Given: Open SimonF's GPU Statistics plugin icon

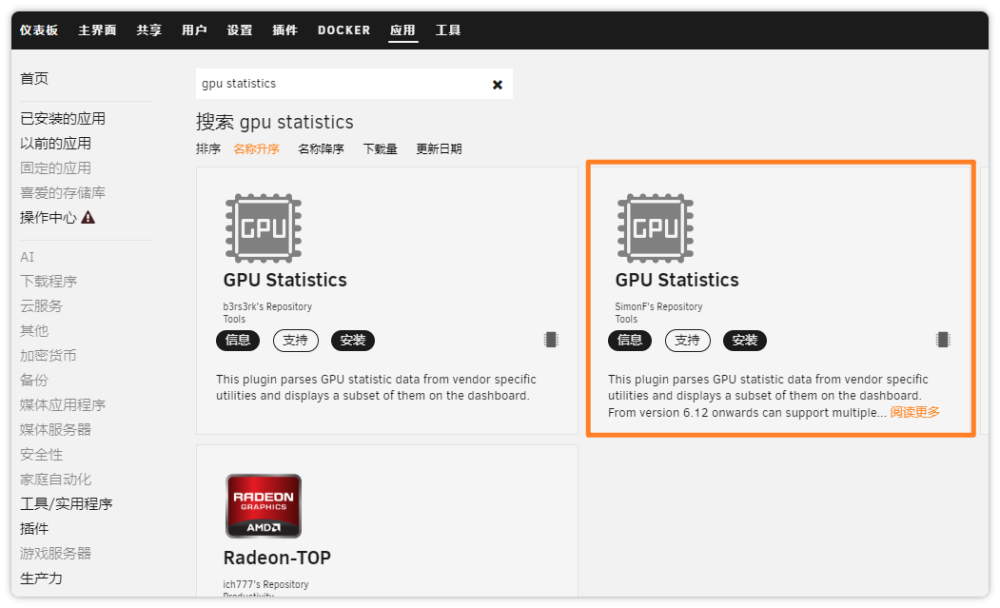Looking at the screenshot, I should pos(655,228).
